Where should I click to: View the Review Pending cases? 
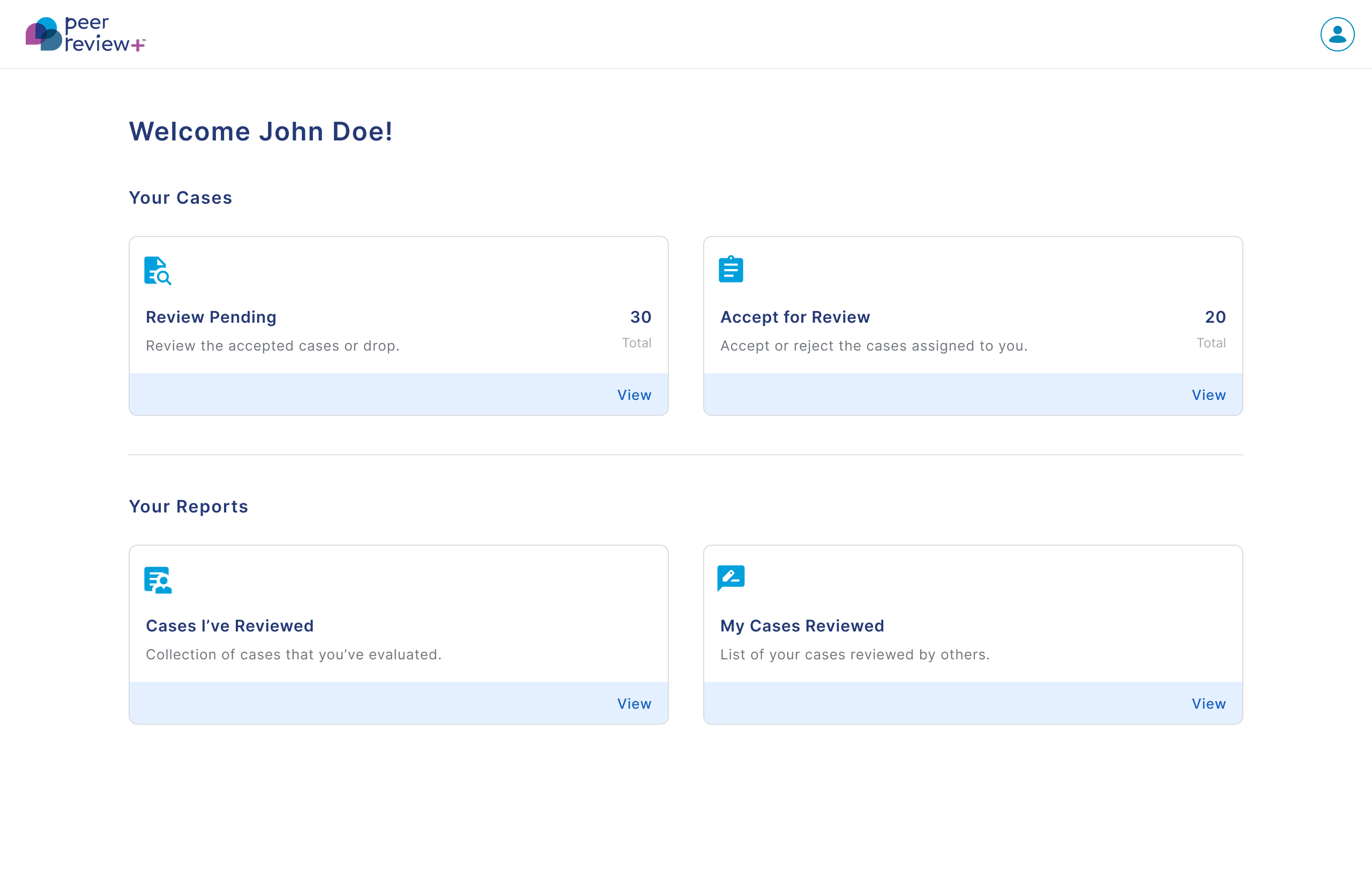point(633,395)
